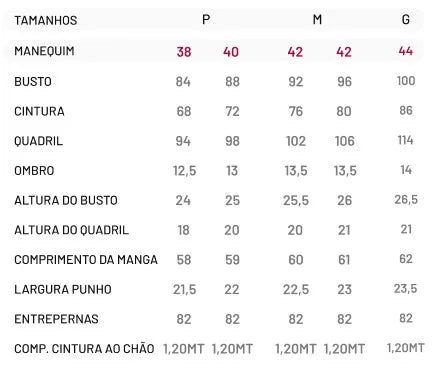Click the LARGURA PUNHO label
Viewport: 437px width, 373px height.
63,289
